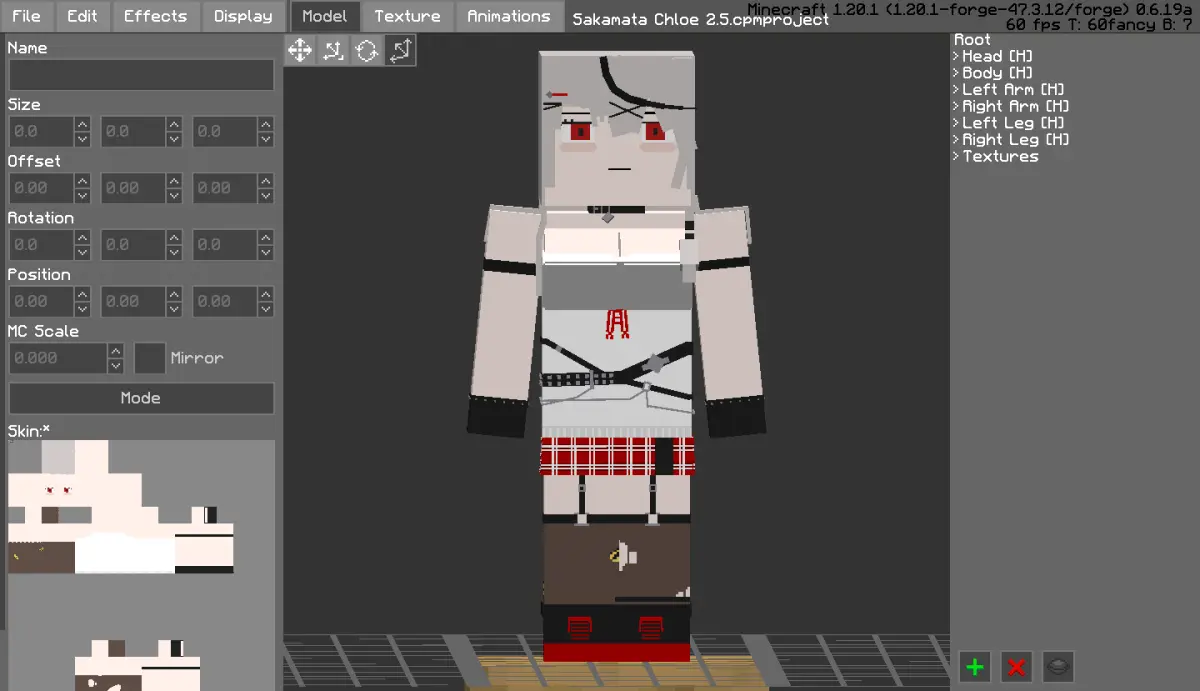Image resolution: width=1200 pixels, height=691 pixels.
Task: Click the first Rotation value field
Action: [x=41, y=245]
